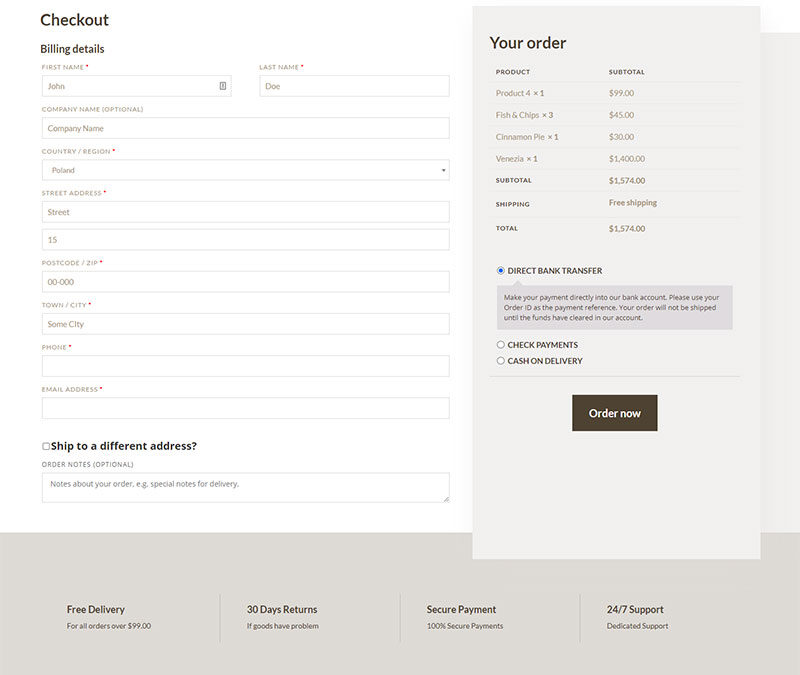Click the Free Delivery footer feature

pyautogui.click(x=109, y=617)
